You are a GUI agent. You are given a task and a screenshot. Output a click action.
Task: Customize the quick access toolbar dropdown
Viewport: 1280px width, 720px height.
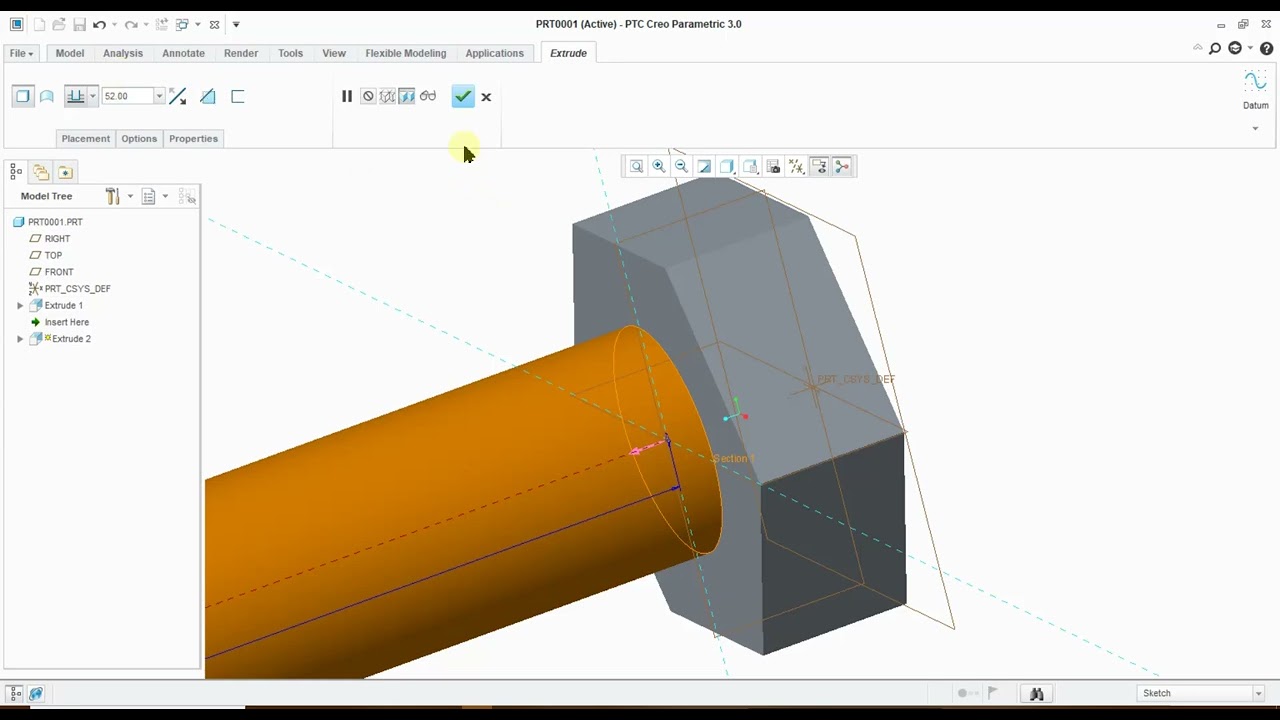236,24
